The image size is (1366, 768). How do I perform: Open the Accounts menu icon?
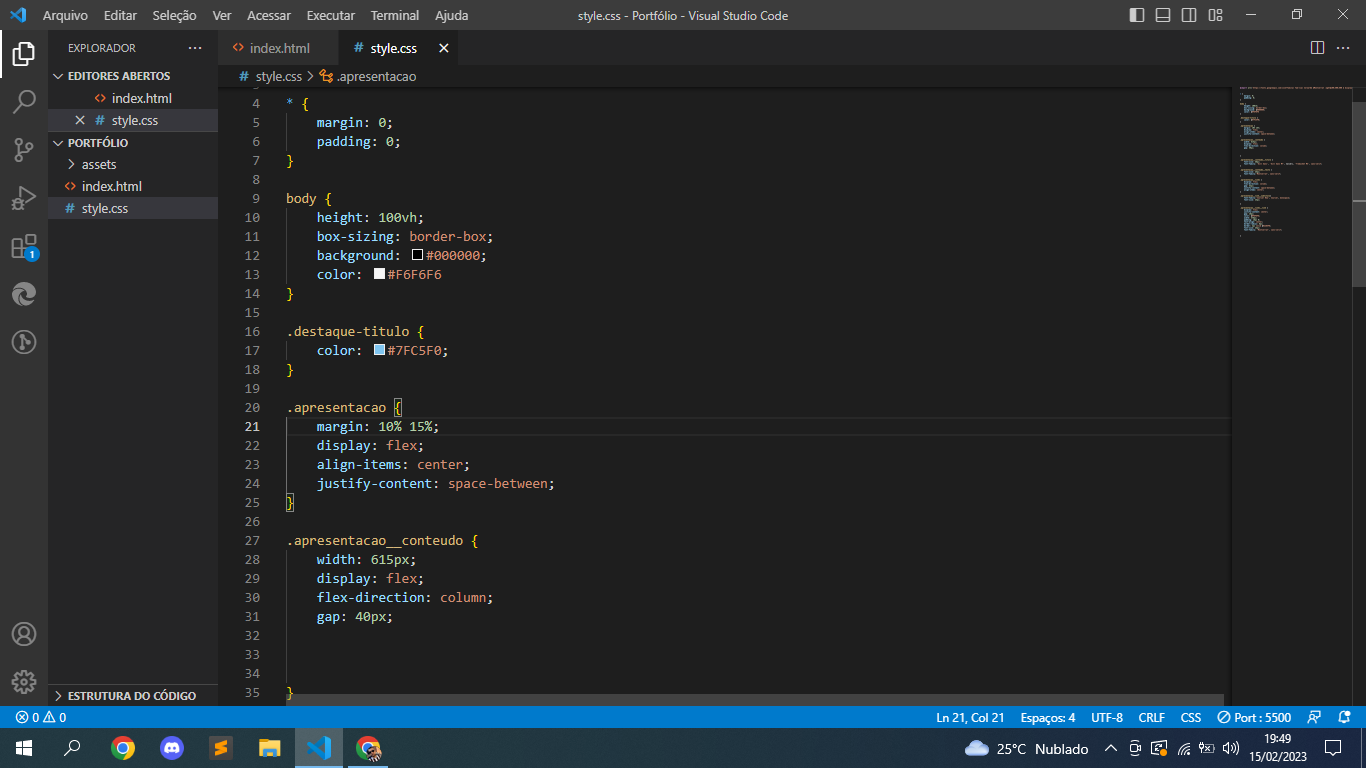pos(24,634)
